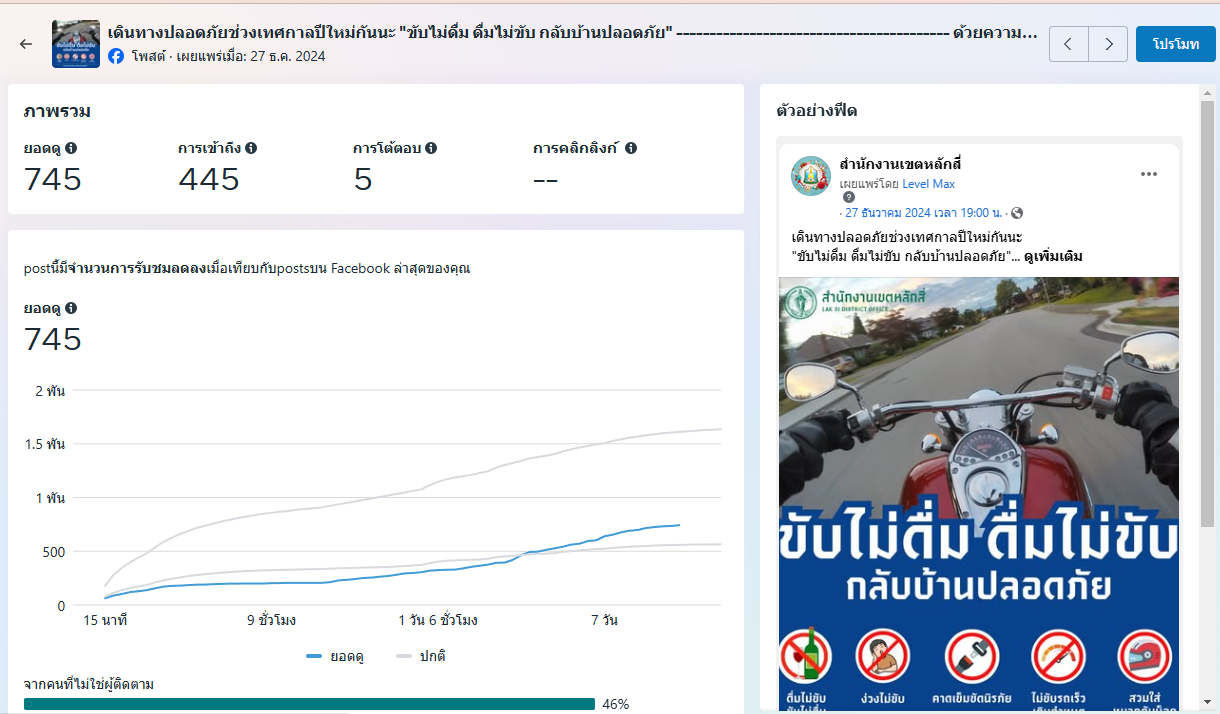1220x714 pixels.
Task: Open the สำนักงานเขตหลักสี่ page name link
Action: [900, 164]
